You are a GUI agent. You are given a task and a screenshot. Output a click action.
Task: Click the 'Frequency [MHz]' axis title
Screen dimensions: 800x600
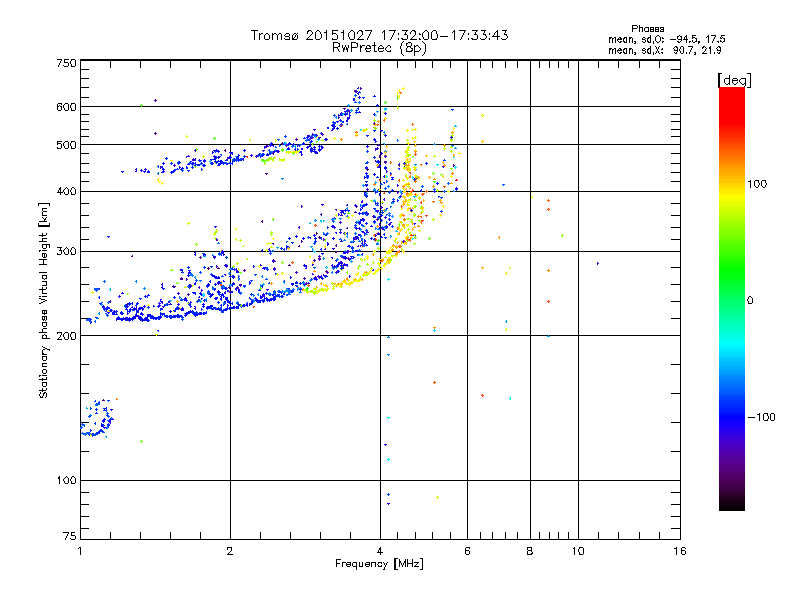pos(379,564)
